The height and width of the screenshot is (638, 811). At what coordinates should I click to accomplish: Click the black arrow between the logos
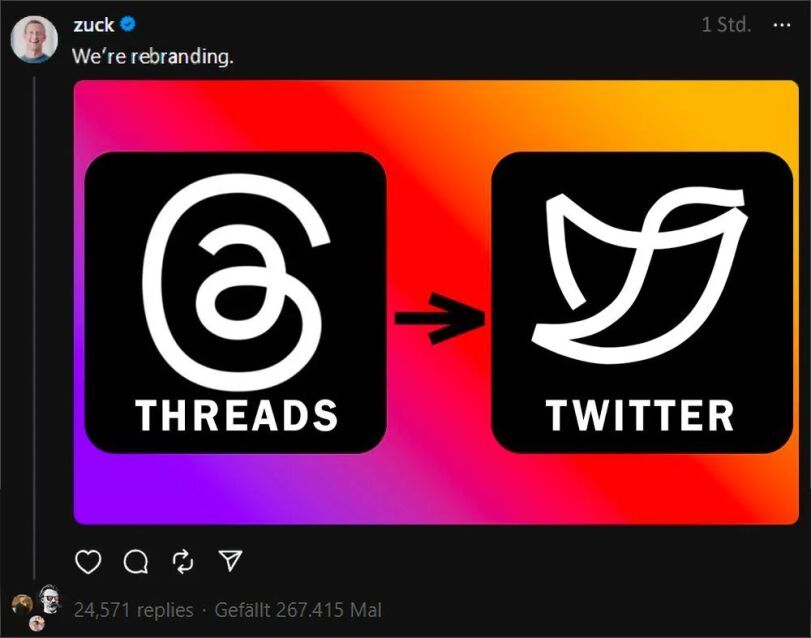(440, 318)
